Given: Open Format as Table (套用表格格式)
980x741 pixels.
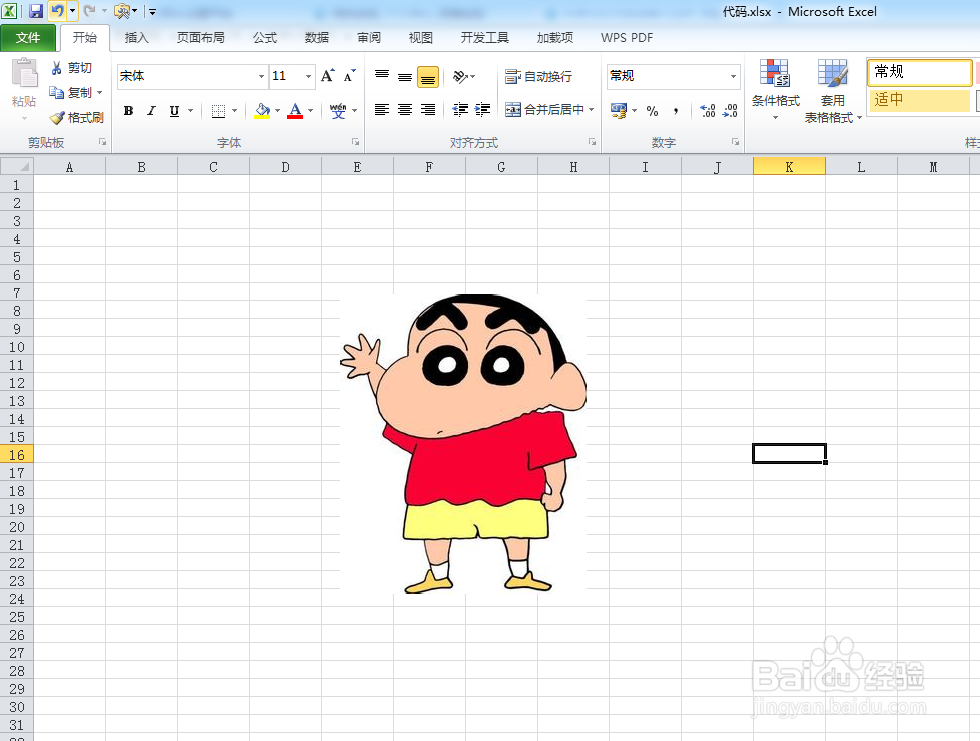Looking at the screenshot, I should coord(833,90).
